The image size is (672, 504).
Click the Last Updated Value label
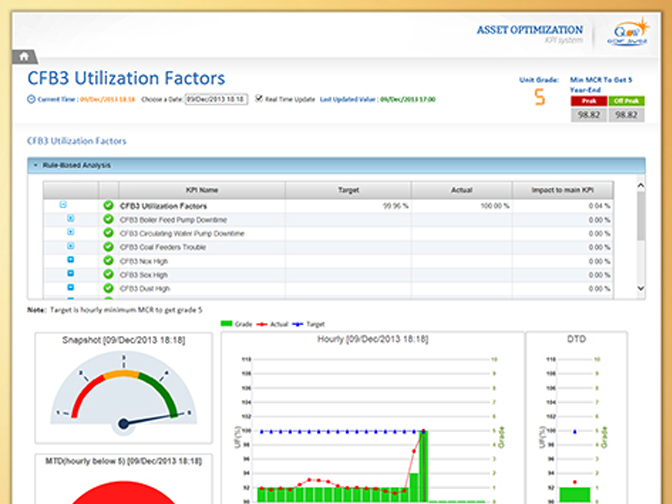[x=349, y=99]
